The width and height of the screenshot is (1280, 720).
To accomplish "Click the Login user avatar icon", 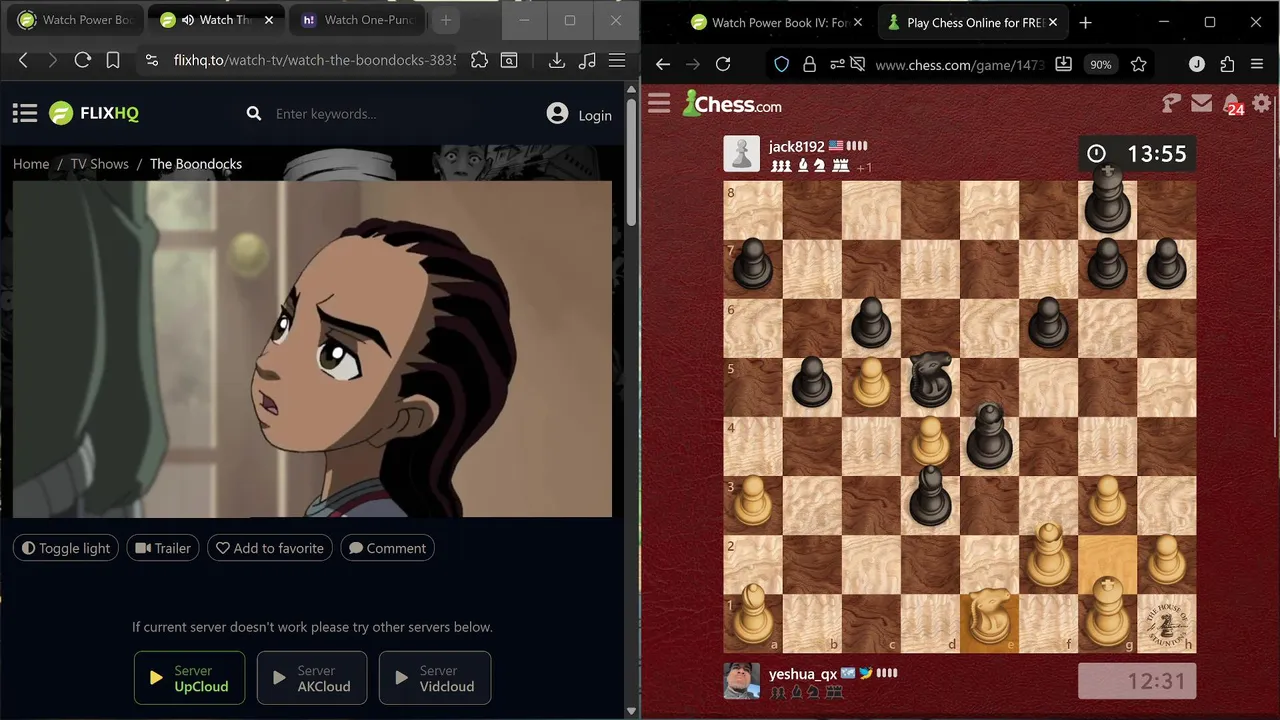I will click(558, 114).
